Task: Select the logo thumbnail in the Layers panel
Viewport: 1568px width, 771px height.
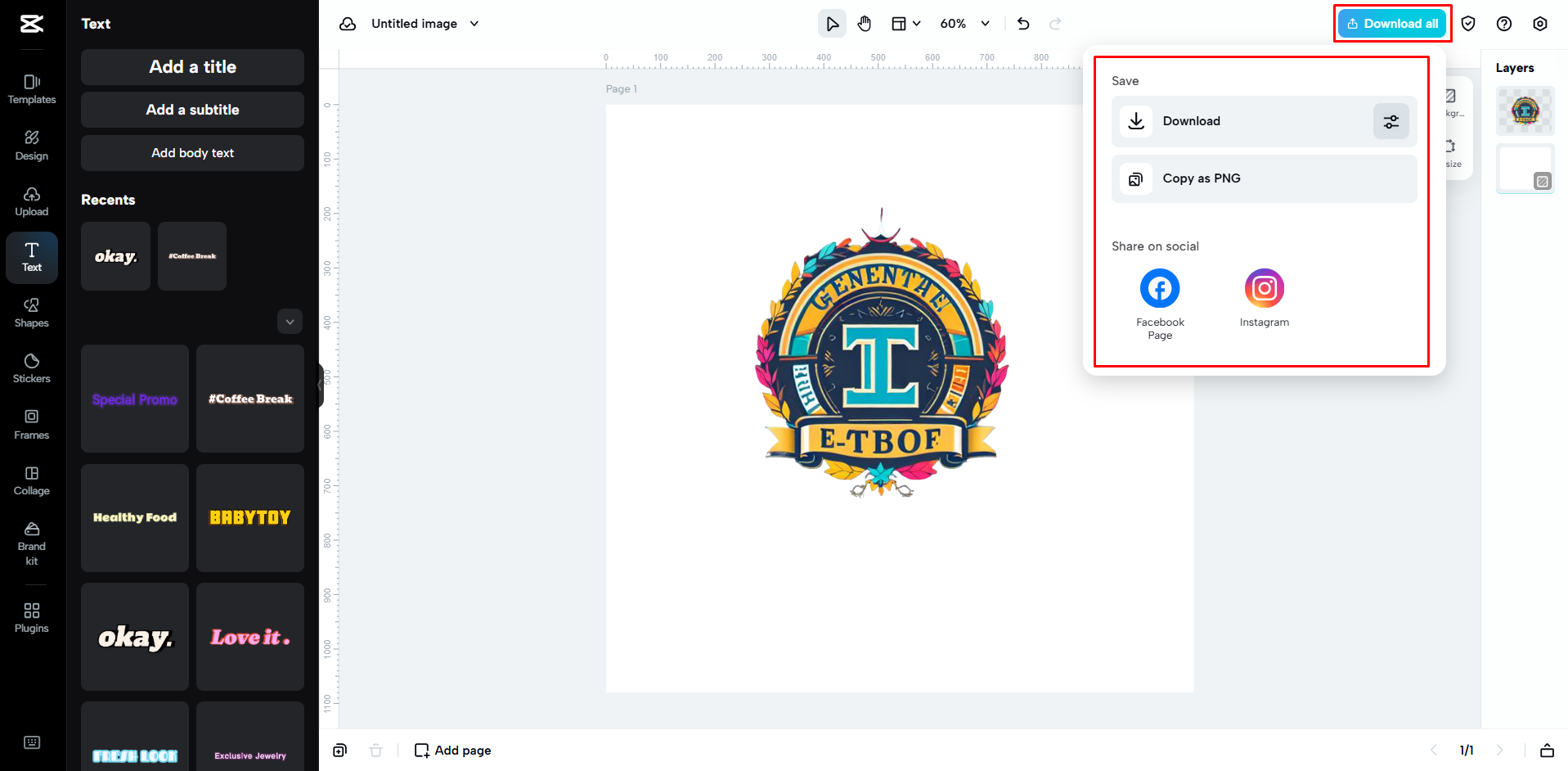Action: tap(1525, 110)
